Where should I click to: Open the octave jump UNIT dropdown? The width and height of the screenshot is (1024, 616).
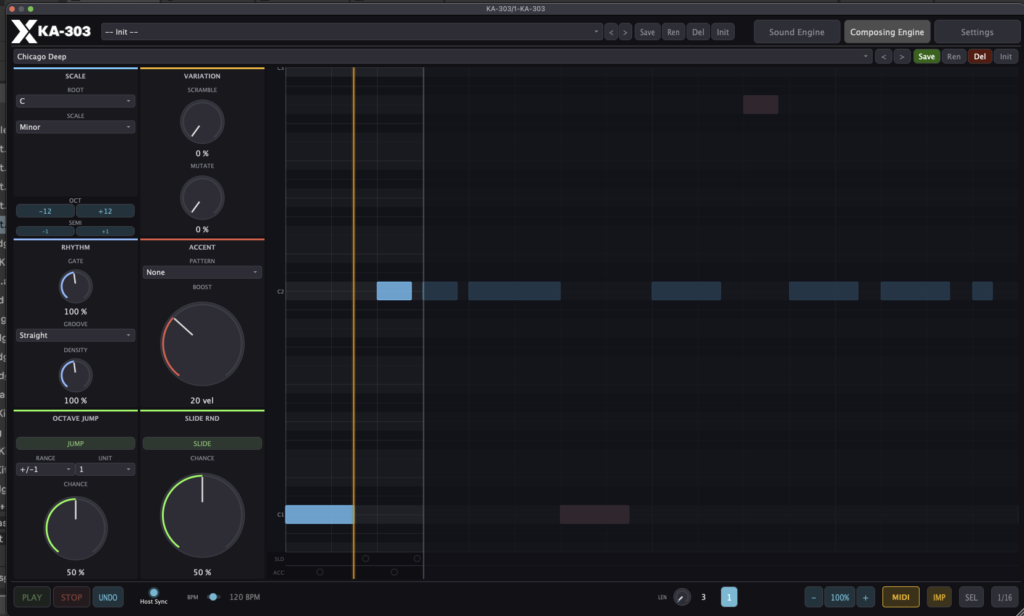(105, 469)
